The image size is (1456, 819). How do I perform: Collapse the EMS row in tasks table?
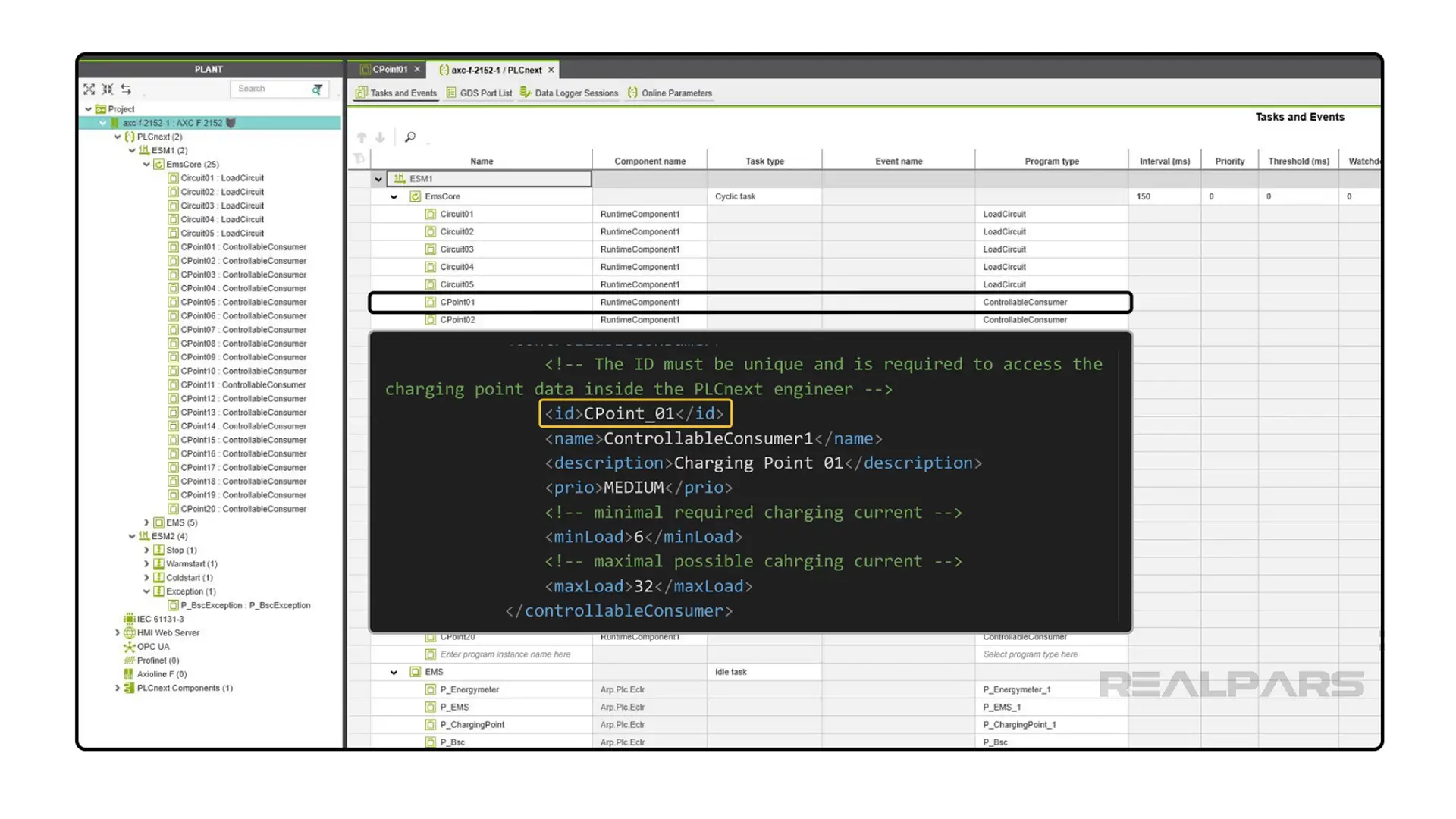point(394,673)
